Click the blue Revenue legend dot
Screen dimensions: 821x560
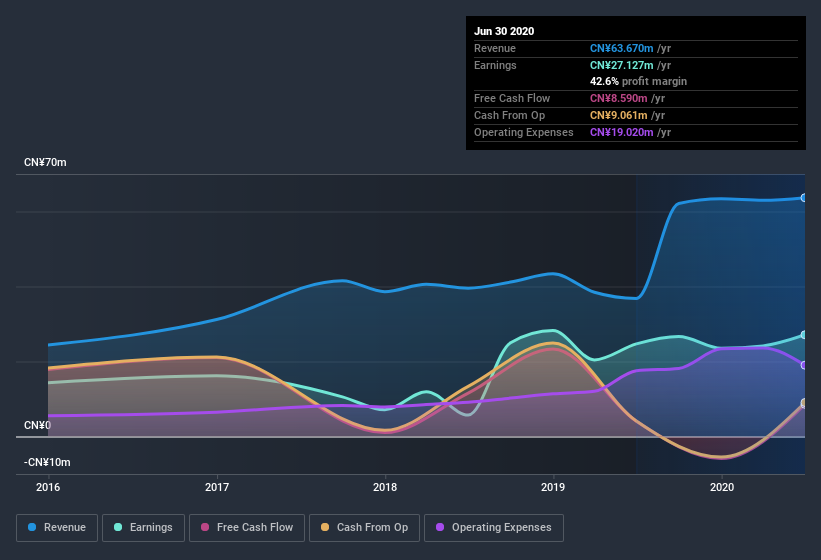click(32, 527)
